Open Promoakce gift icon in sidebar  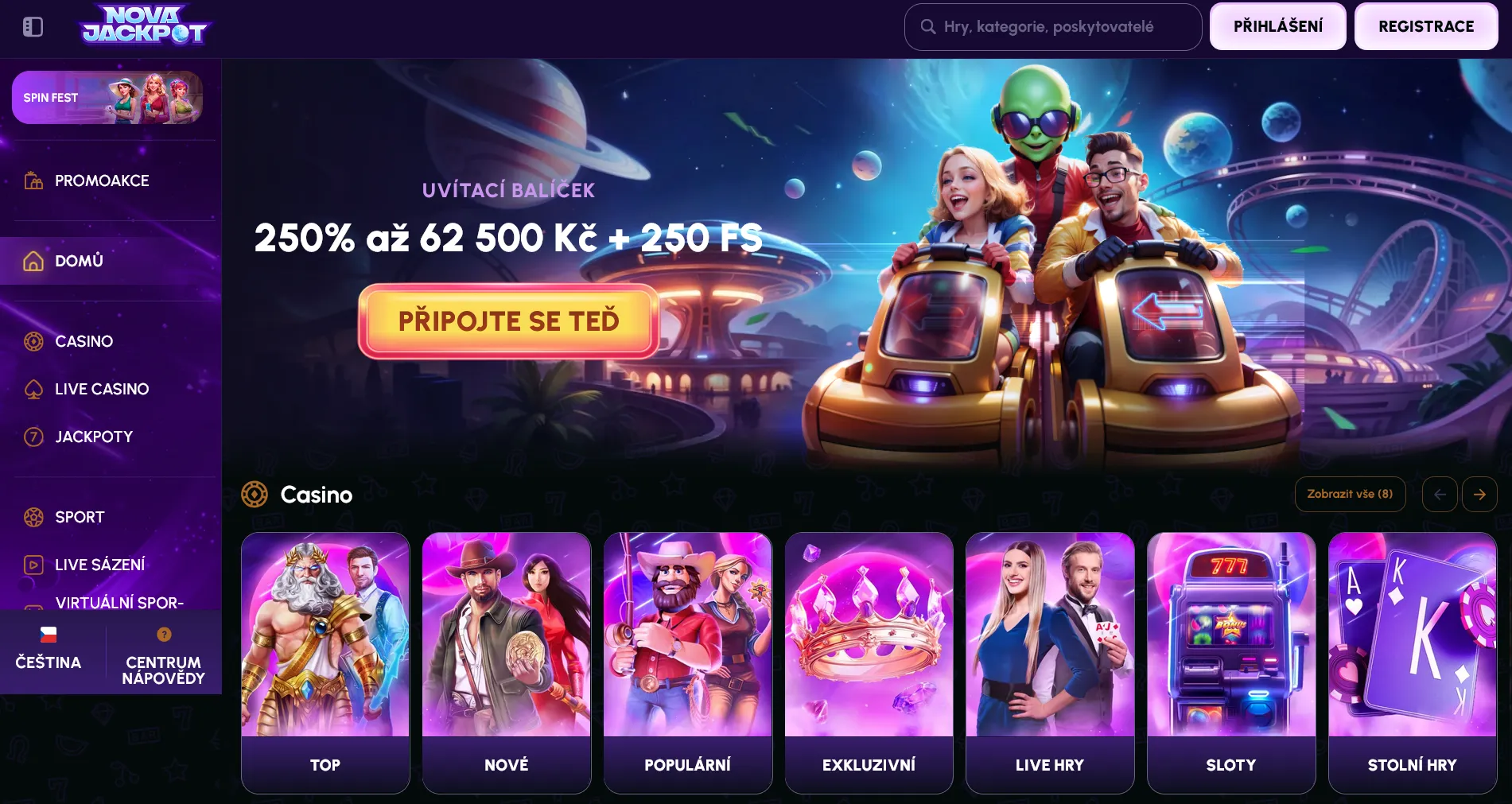point(33,181)
